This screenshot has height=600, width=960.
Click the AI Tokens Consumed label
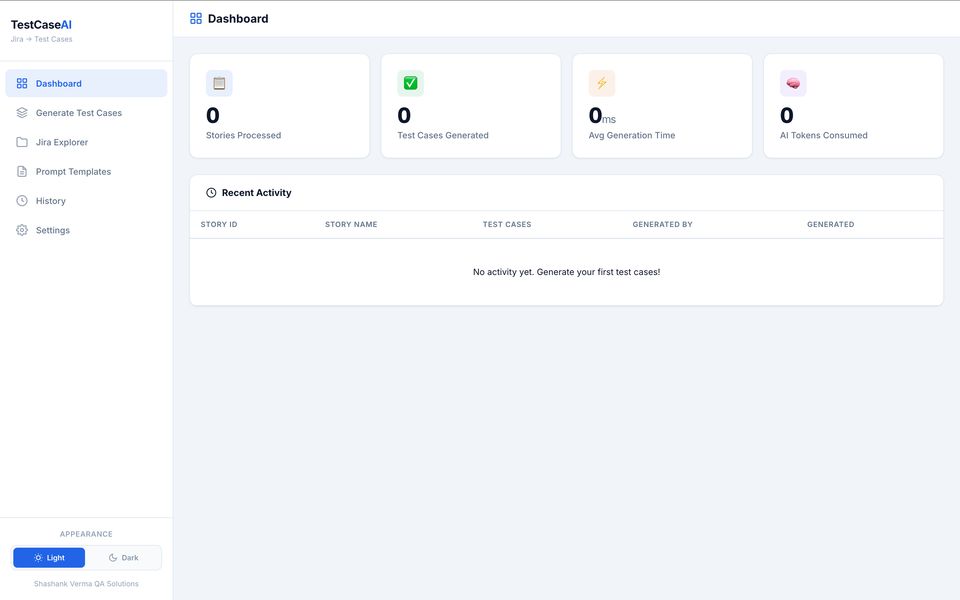(823, 135)
